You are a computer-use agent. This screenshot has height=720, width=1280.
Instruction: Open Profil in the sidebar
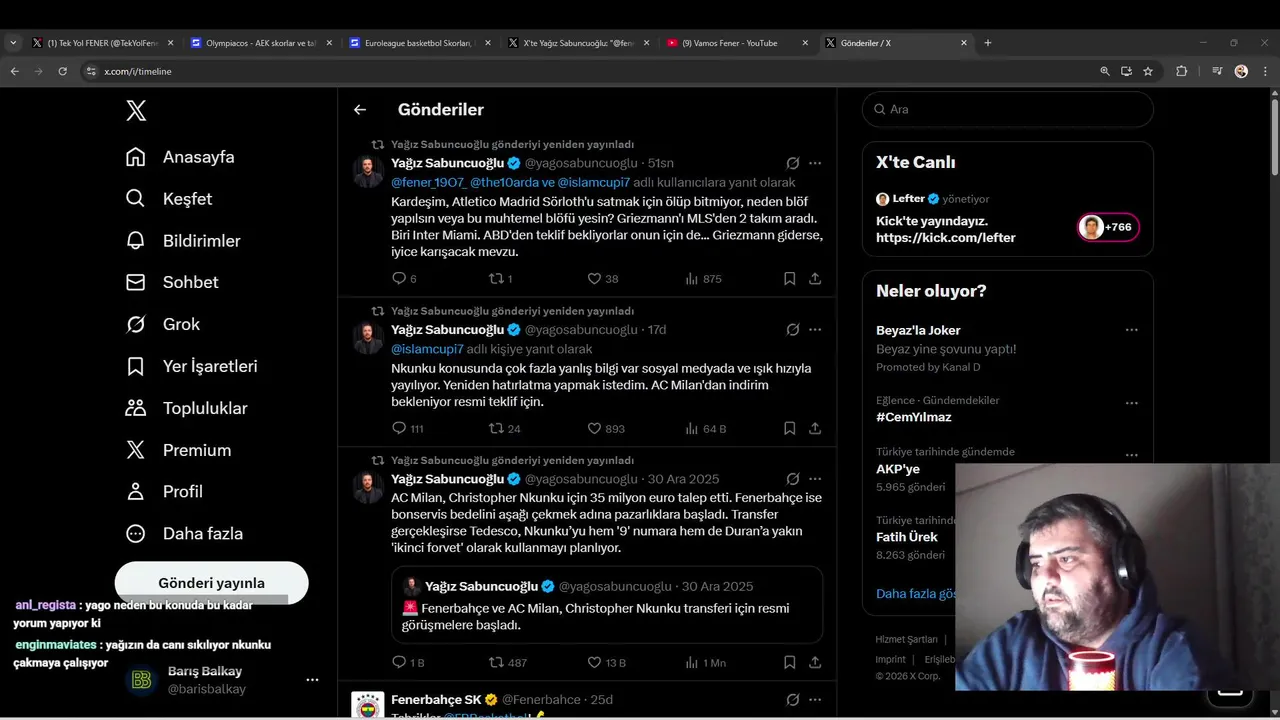pyautogui.click(x=164, y=492)
